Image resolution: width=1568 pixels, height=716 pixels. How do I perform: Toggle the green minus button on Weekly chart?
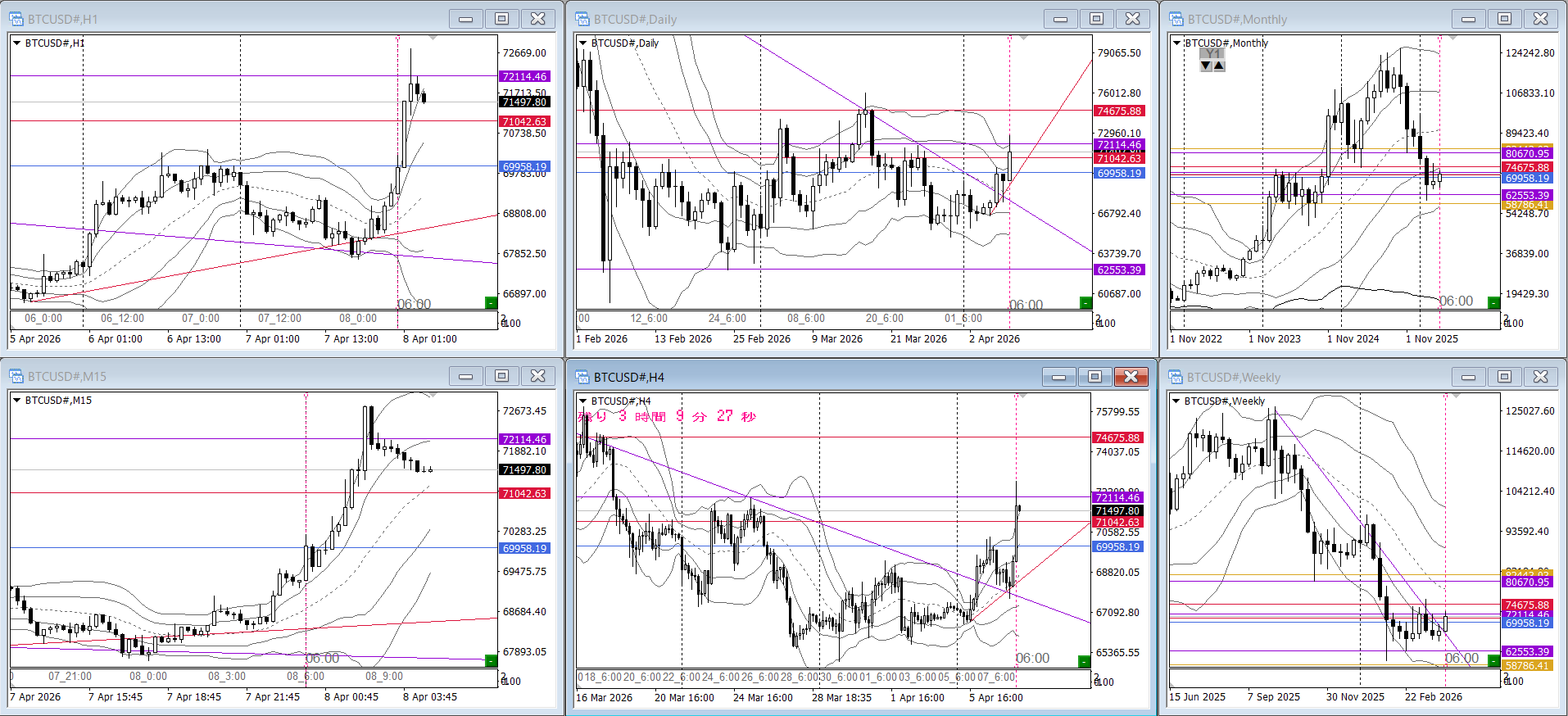1493,660
